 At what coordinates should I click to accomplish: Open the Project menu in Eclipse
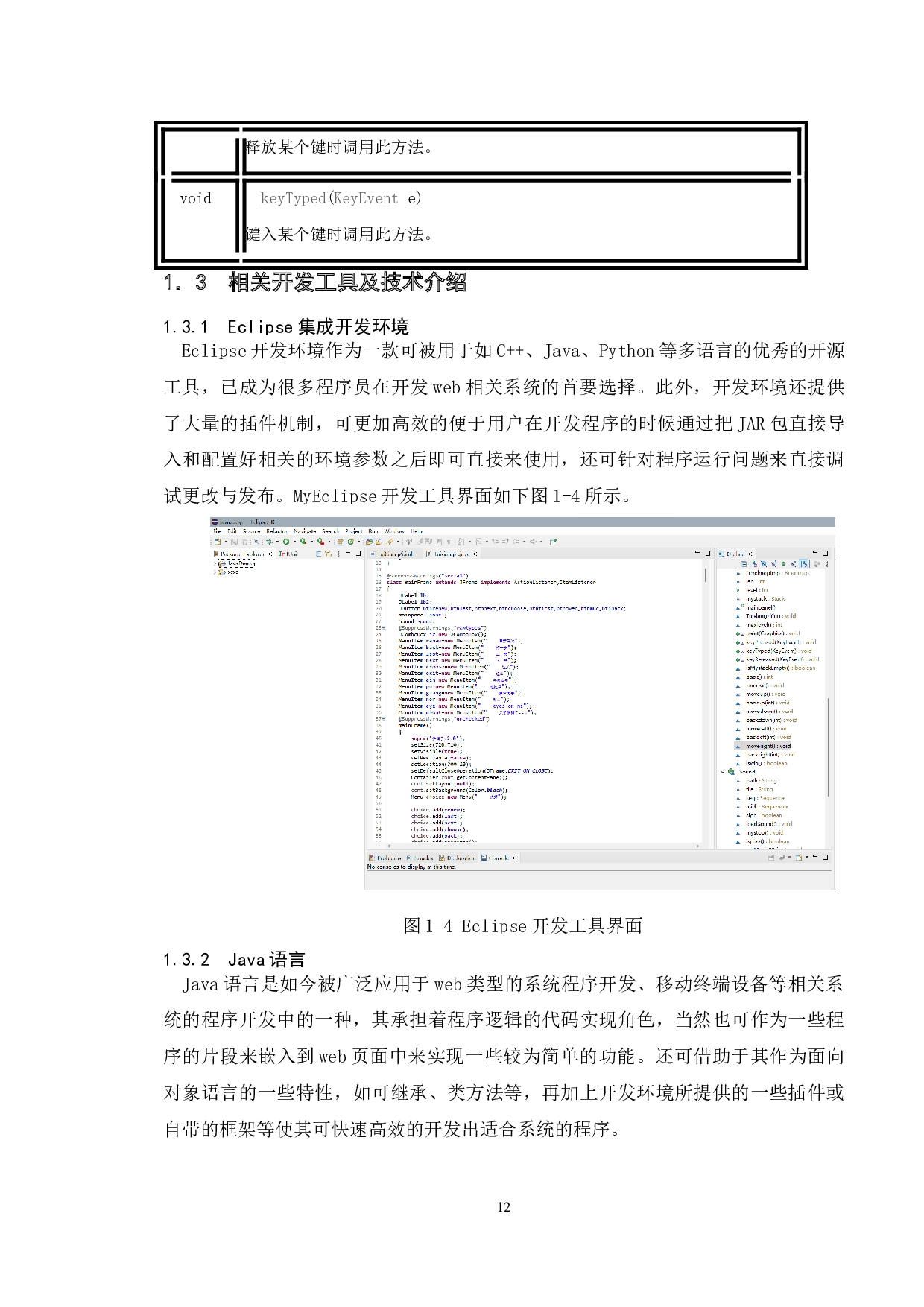(x=354, y=531)
